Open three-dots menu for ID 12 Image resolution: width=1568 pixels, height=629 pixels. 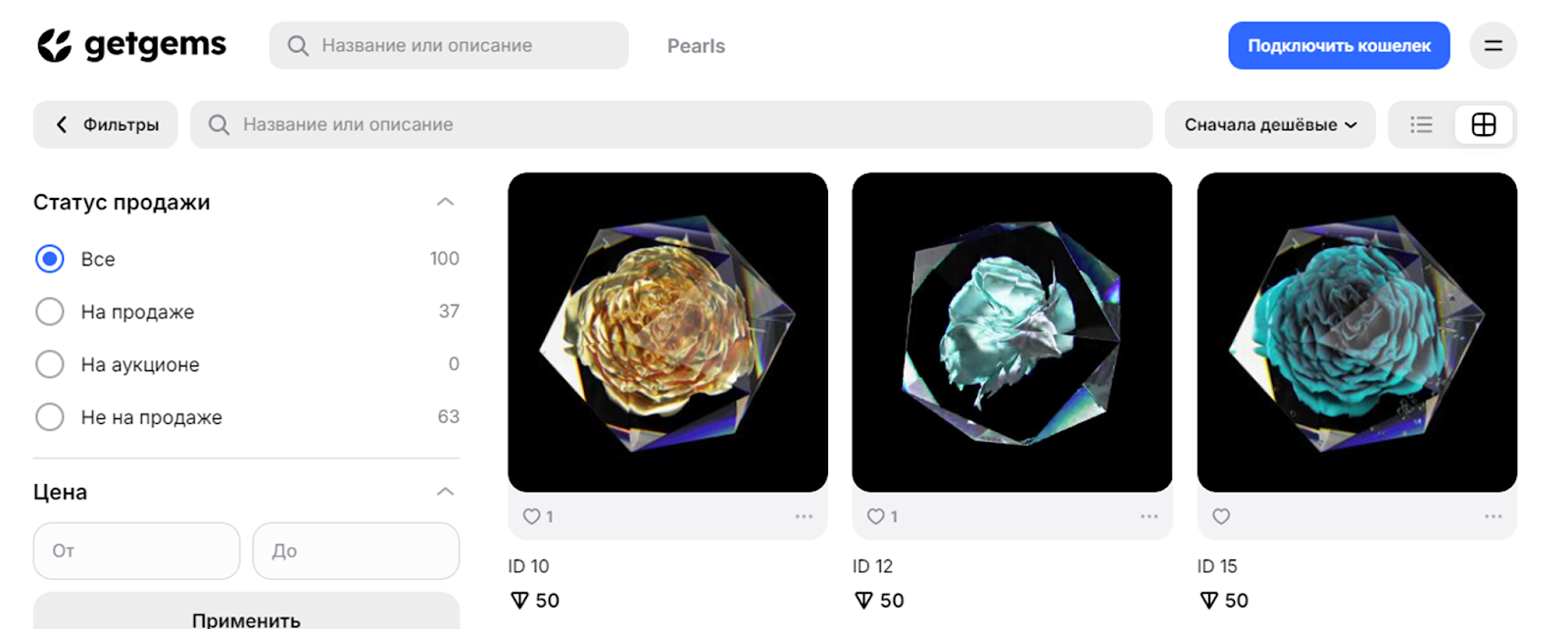point(1149,516)
